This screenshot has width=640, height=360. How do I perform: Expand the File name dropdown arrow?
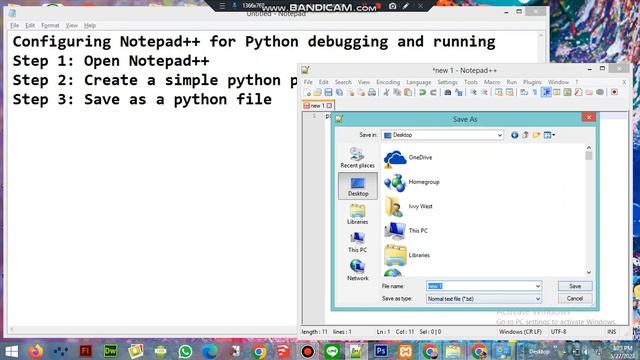click(538, 287)
